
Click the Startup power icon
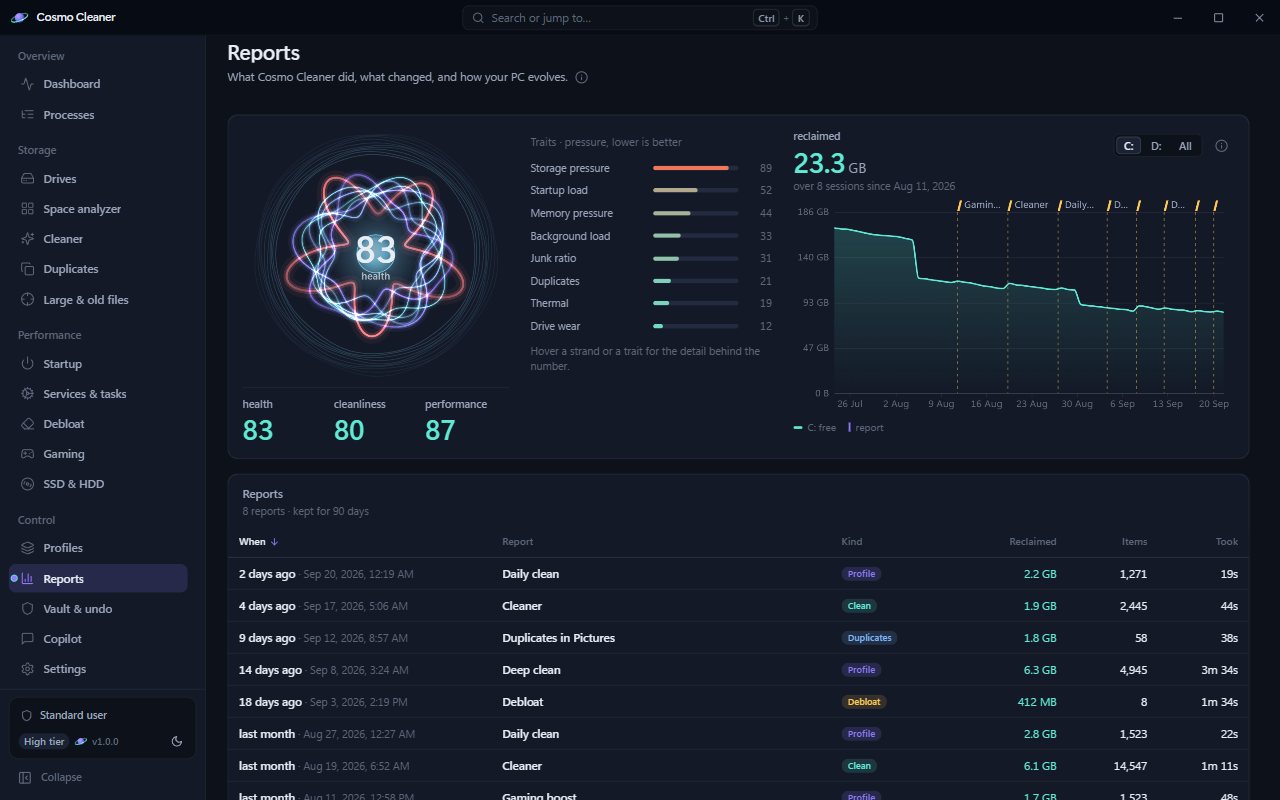coord(27,364)
